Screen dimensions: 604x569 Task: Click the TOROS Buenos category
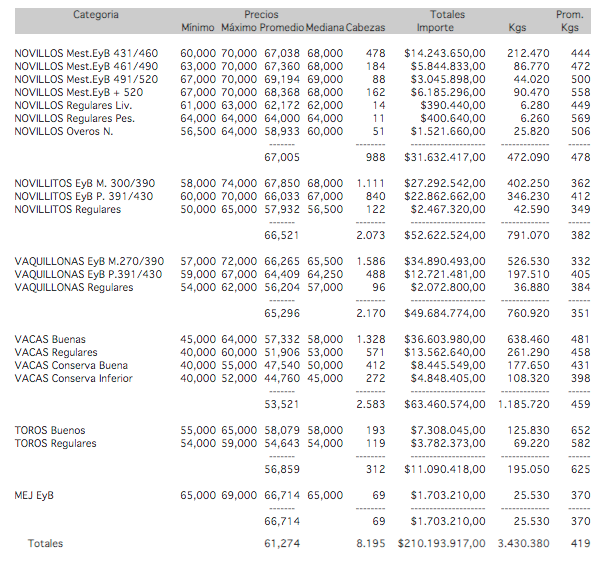tap(50, 430)
